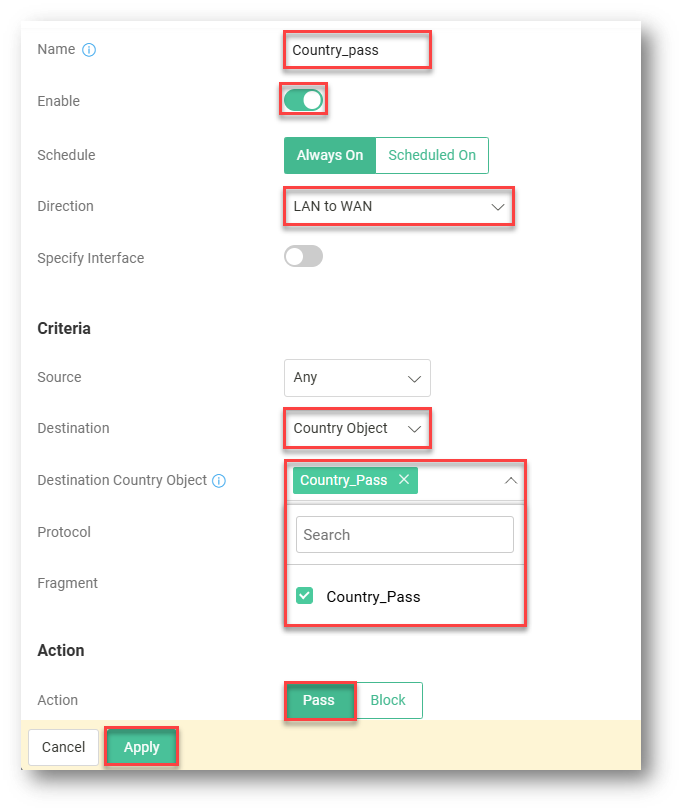
Task: Switch schedule to Scheduled On
Action: click(x=432, y=155)
